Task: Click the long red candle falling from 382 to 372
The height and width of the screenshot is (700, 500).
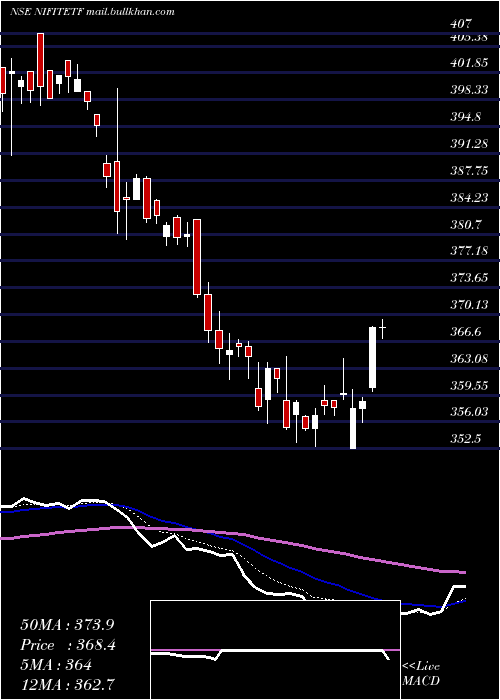Action: [196, 258]
